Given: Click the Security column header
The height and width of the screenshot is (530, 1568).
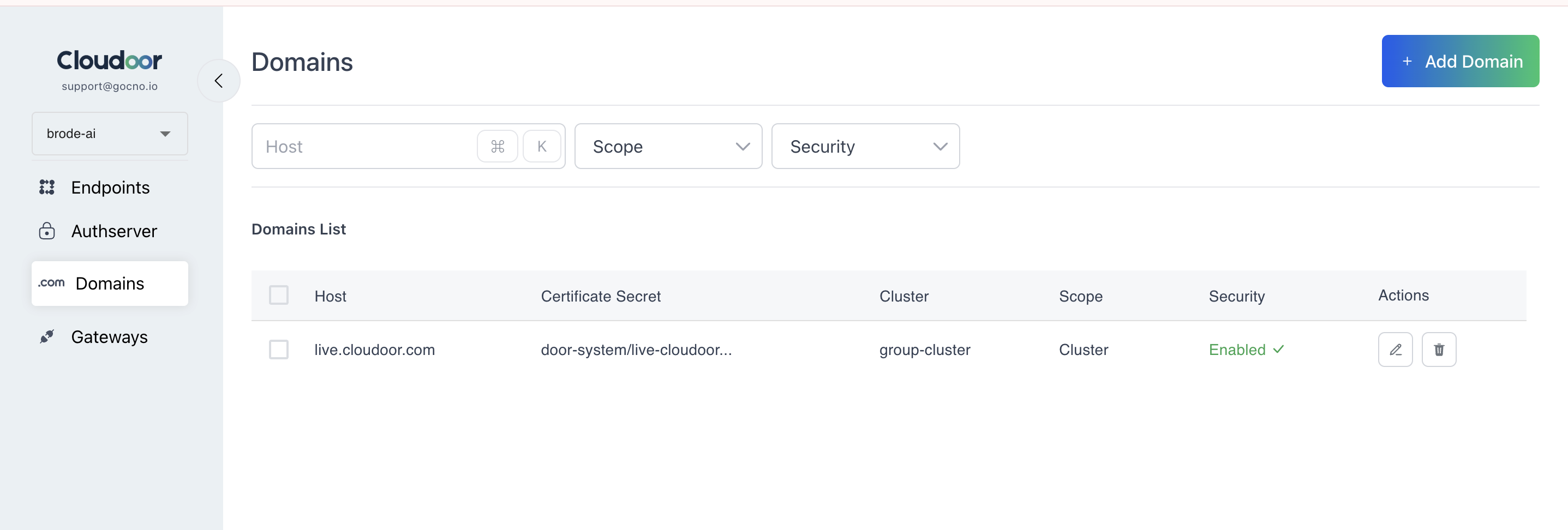Looking at the screenshot, I should (1236, 296).
